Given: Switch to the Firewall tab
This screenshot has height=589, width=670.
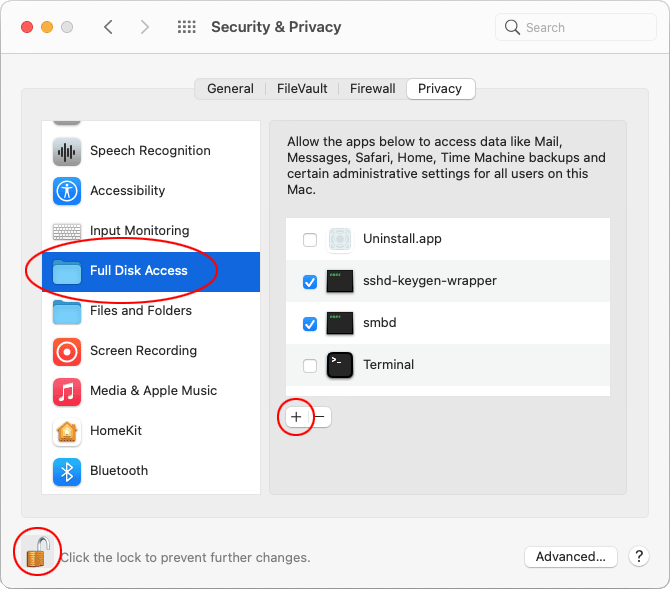Looking at the screenshot, I should pyautogui.click(x=373, y=88).
